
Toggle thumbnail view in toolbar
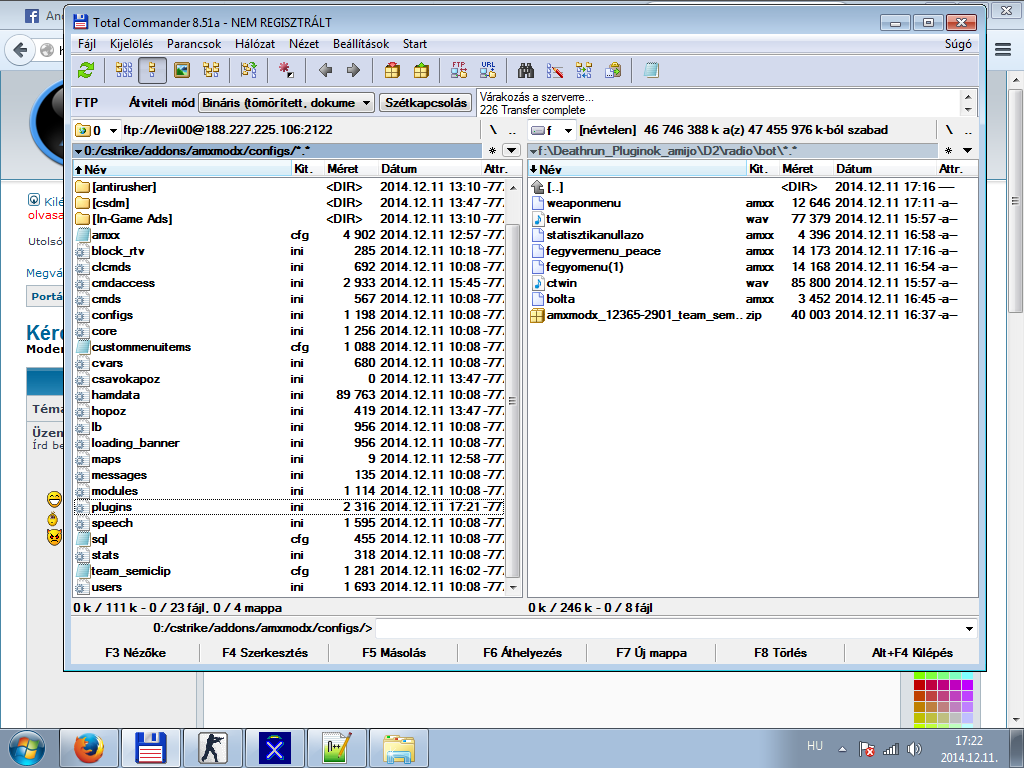coord(182,70)
